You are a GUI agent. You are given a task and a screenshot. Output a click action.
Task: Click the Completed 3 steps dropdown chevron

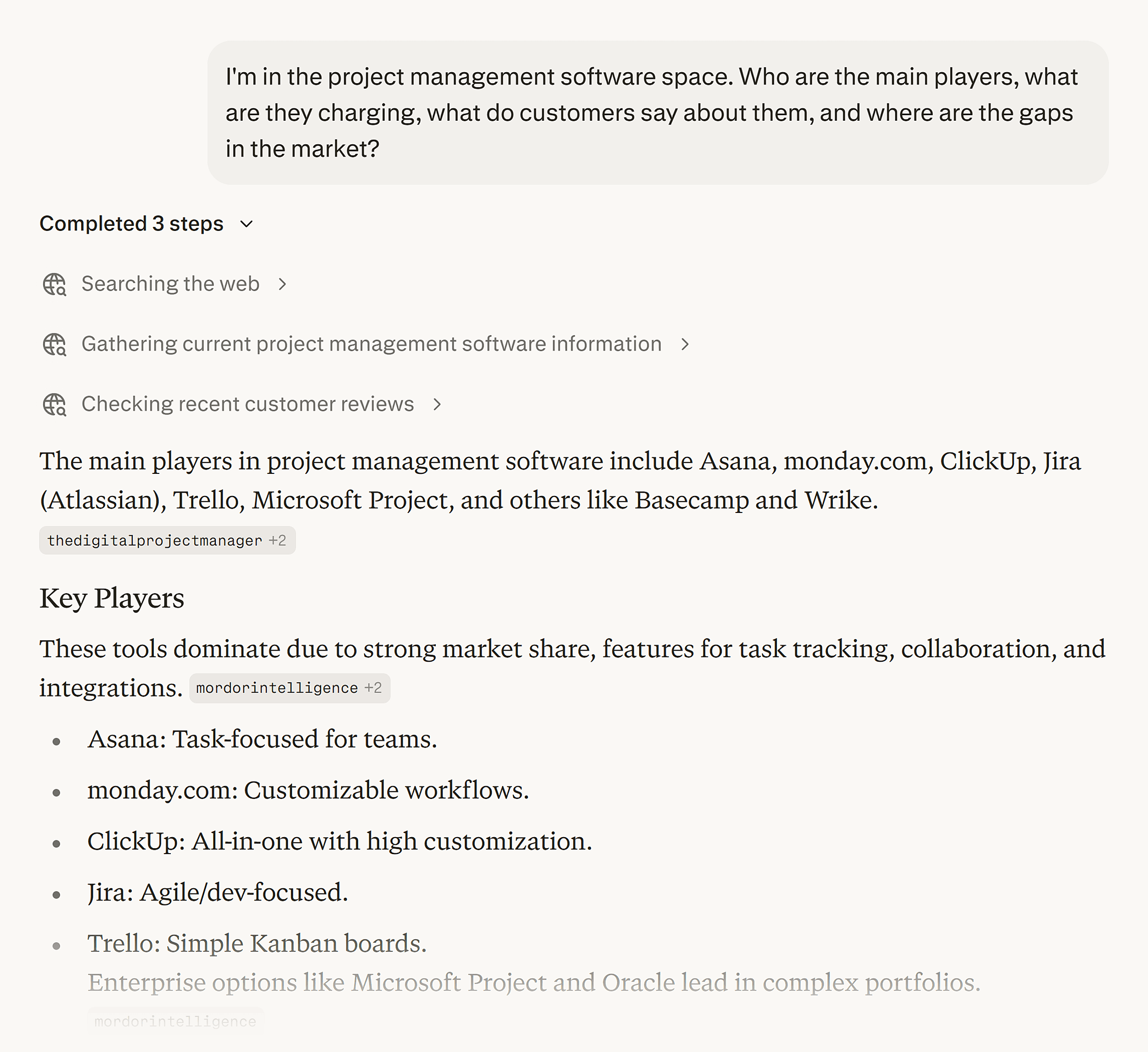[x=247, y=225]
